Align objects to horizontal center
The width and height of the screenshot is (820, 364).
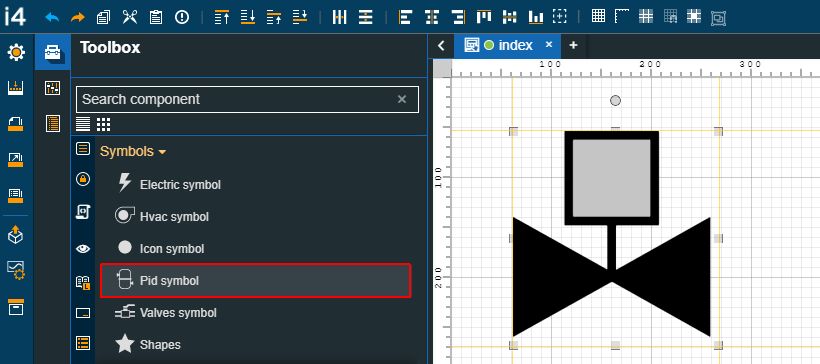click(432, 17)
